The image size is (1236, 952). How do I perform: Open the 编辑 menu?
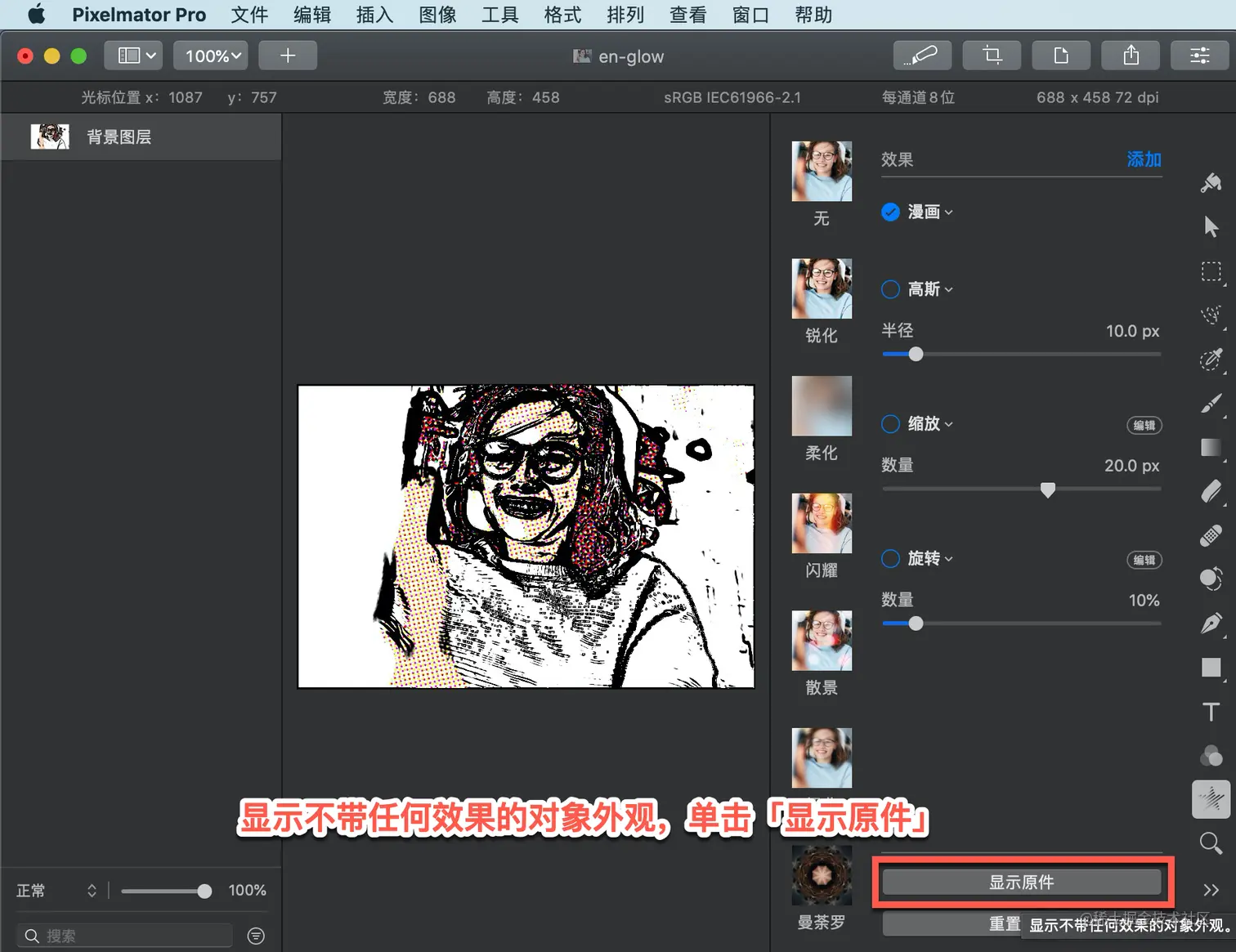click(312, 15)
